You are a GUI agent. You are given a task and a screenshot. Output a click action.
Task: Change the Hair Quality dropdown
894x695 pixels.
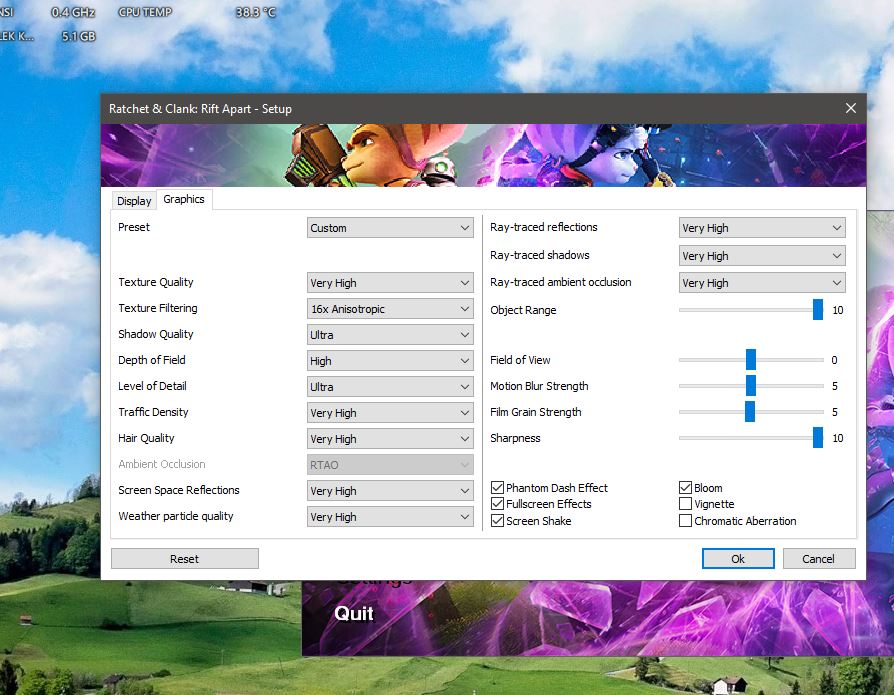coord(390,438)
